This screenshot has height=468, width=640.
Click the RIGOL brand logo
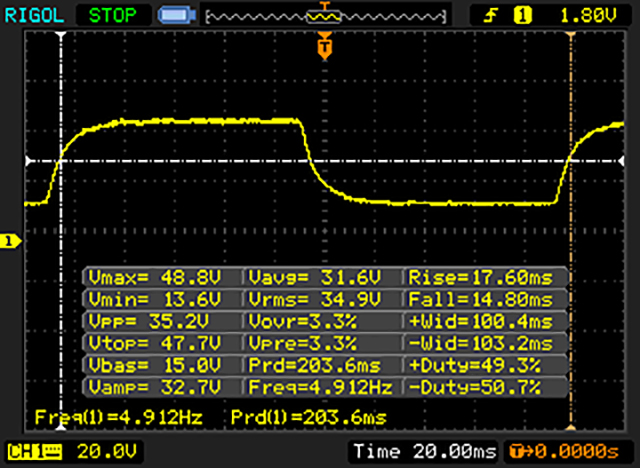coord(34,16)
